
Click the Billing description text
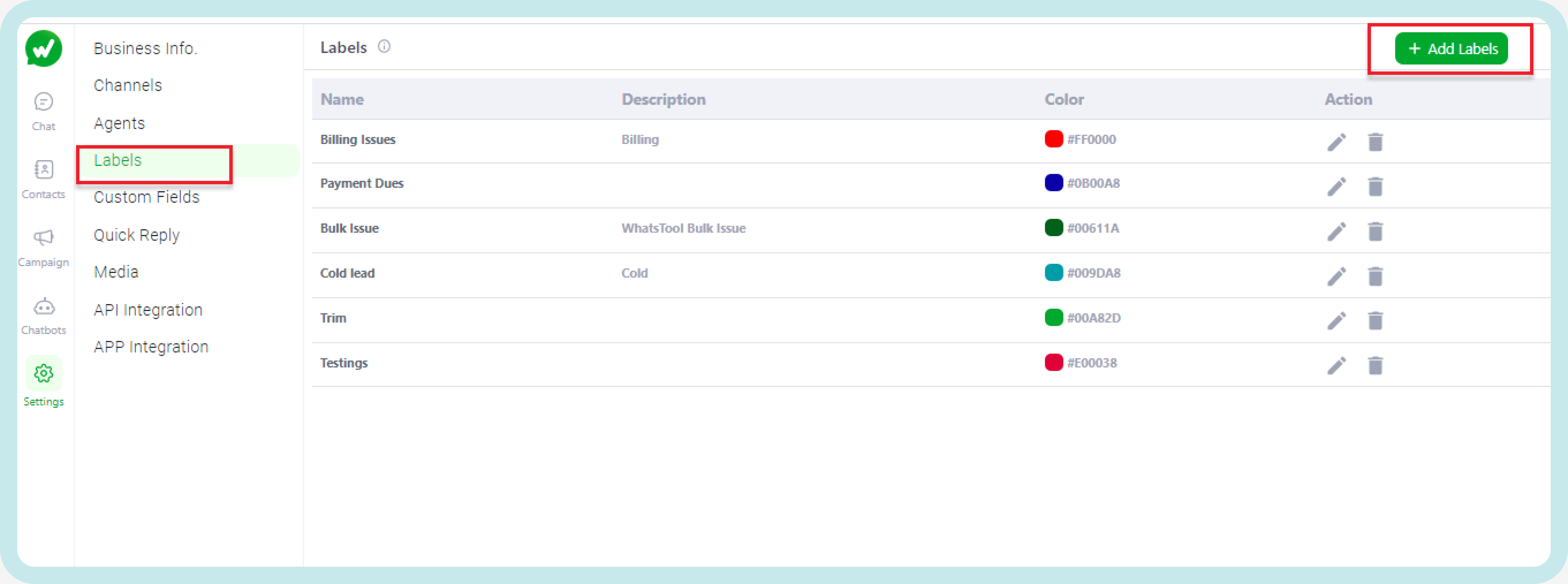(x=640, y=139)
